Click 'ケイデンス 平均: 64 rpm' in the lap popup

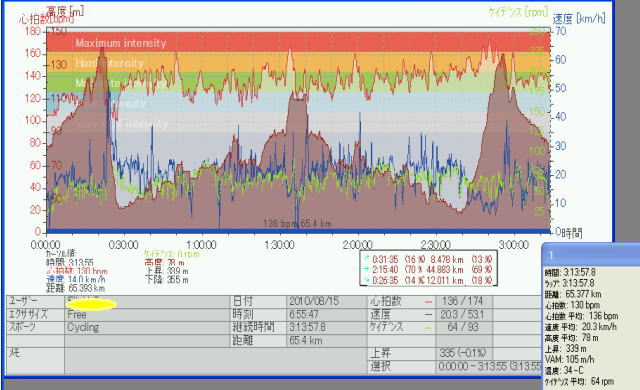pos(580,381)
